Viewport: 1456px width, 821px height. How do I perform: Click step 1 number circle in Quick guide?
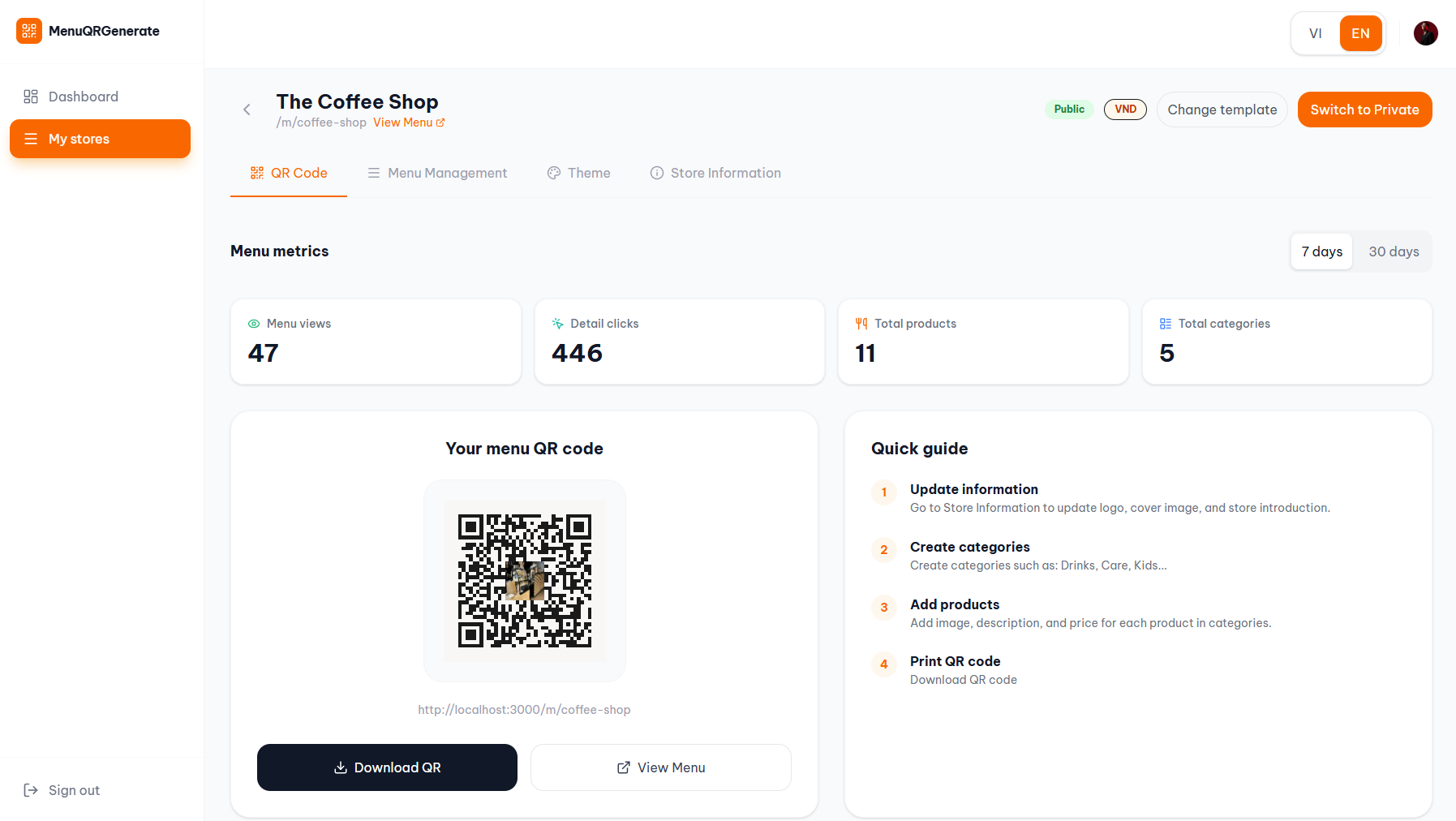point(884,492)
